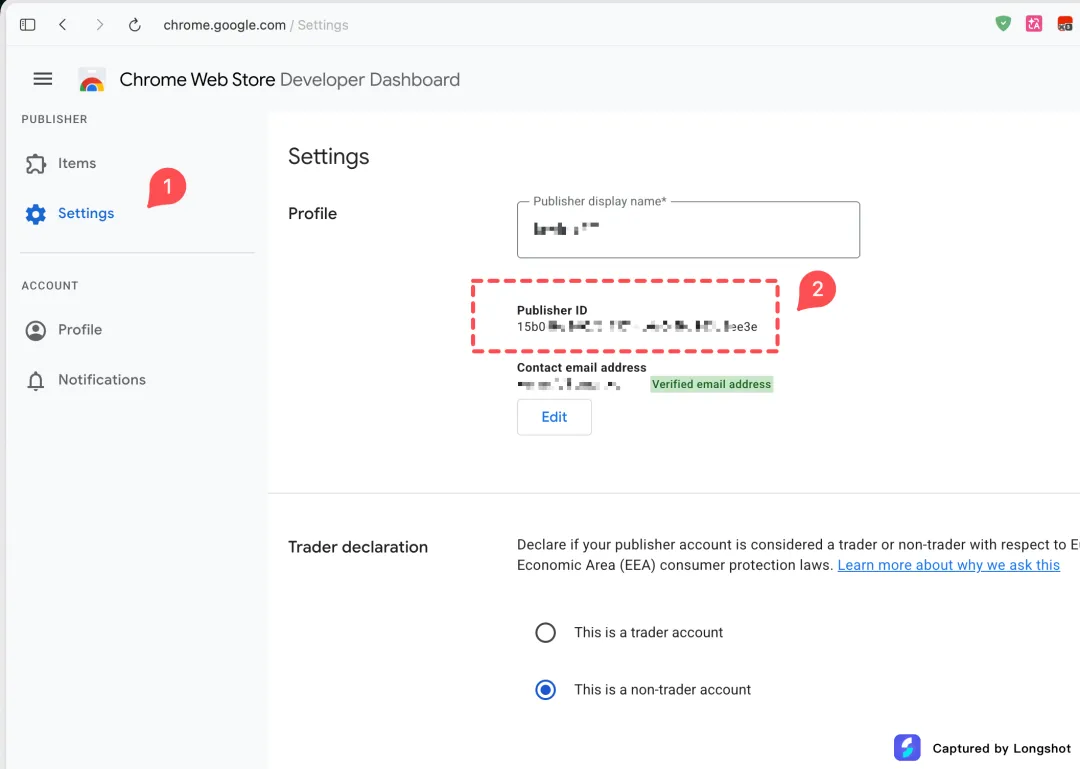Open the pink translate extension icon
This screenshot has height=769, width=1080.
pos(1034,24)
